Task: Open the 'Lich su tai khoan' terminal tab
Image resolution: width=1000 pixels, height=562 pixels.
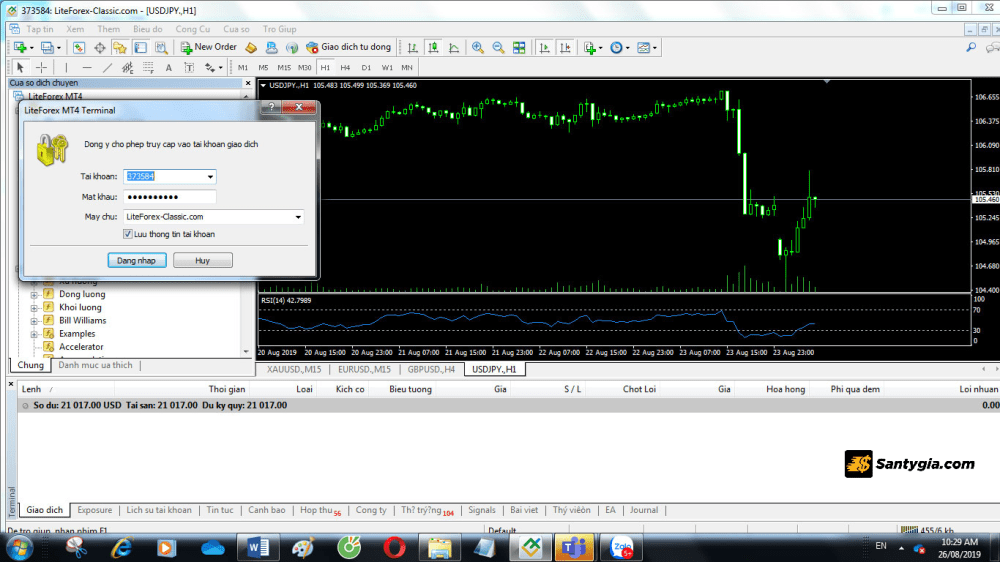Action: point(159,510)
